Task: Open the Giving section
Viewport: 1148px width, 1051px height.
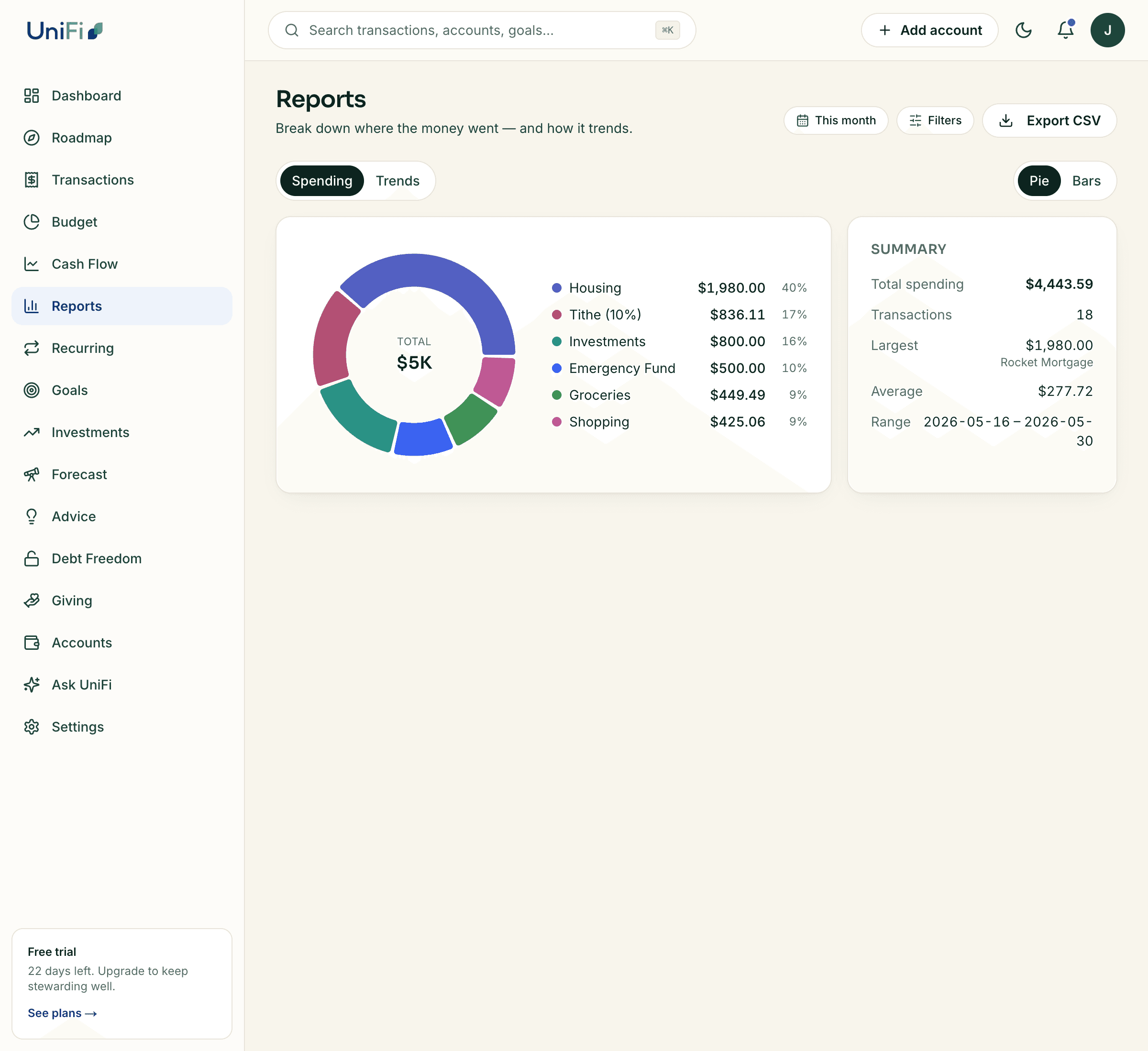Action: pyautogui.click(x=122, y=601)
